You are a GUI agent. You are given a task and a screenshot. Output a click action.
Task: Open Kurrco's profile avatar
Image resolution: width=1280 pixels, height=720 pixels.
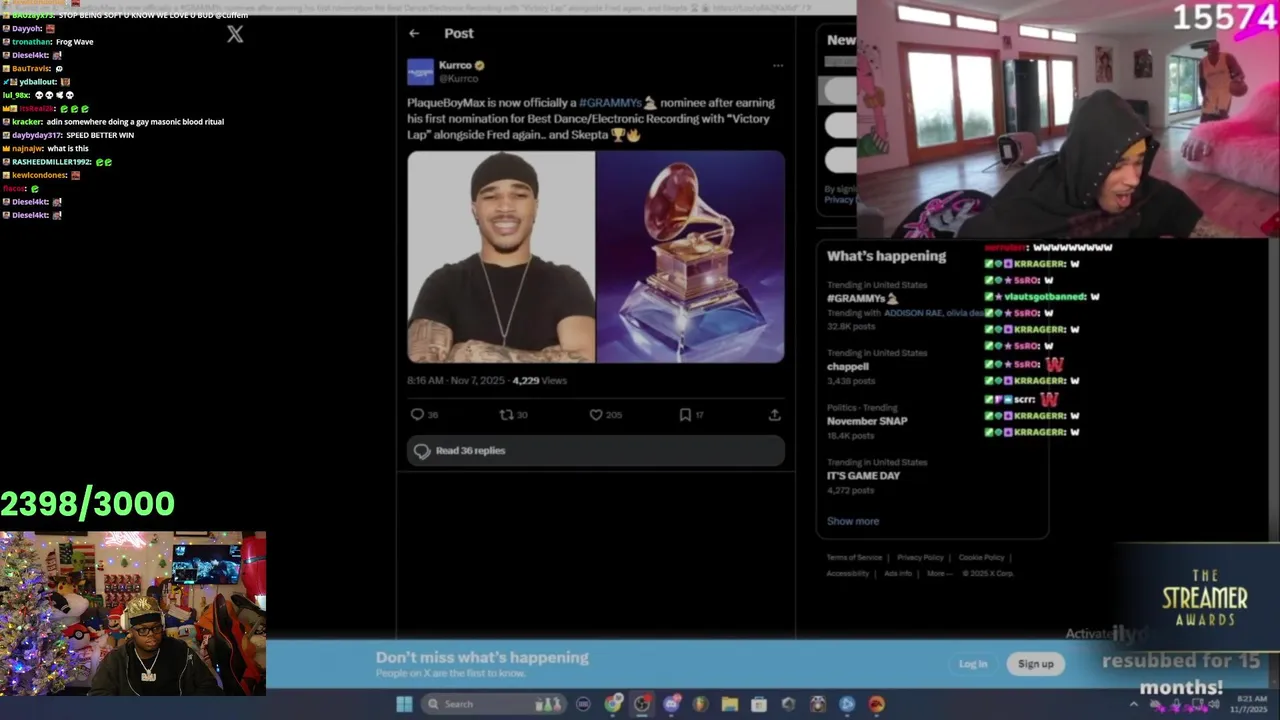421,72
